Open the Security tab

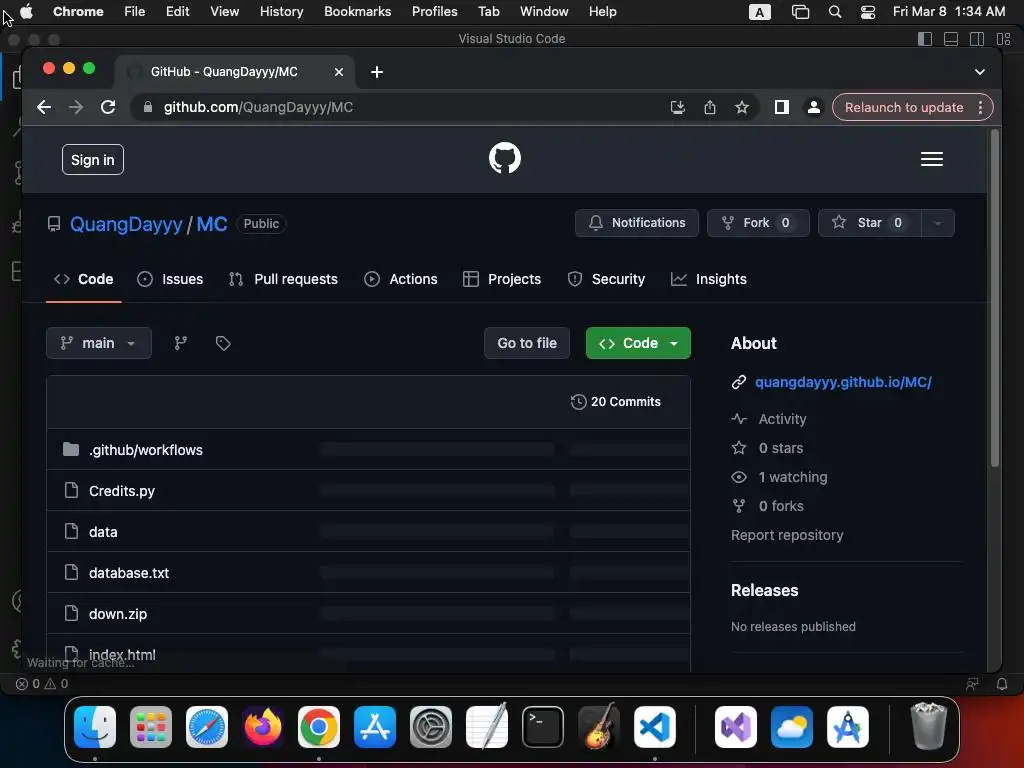[606, 279]
